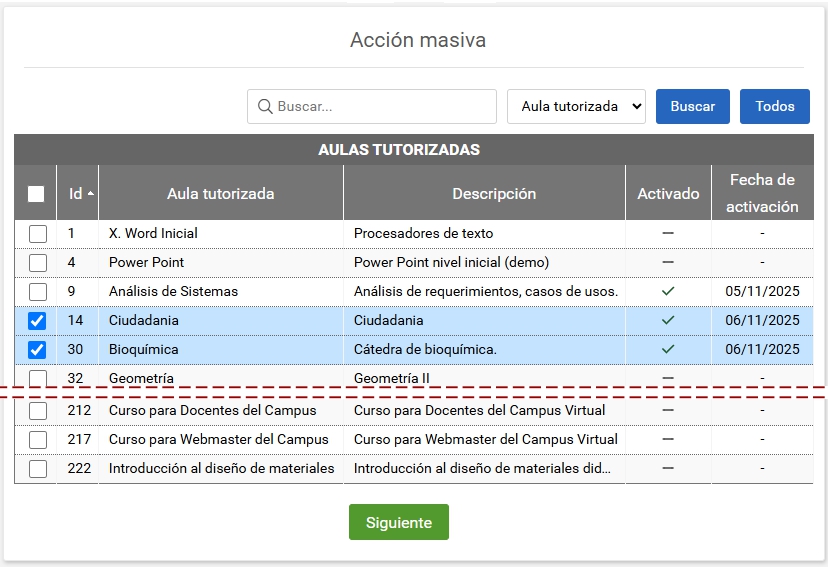The width and height of the screenshot is (828, 567).
Task: Toggle the select-all checkbox in header
Action: (36, 194)
